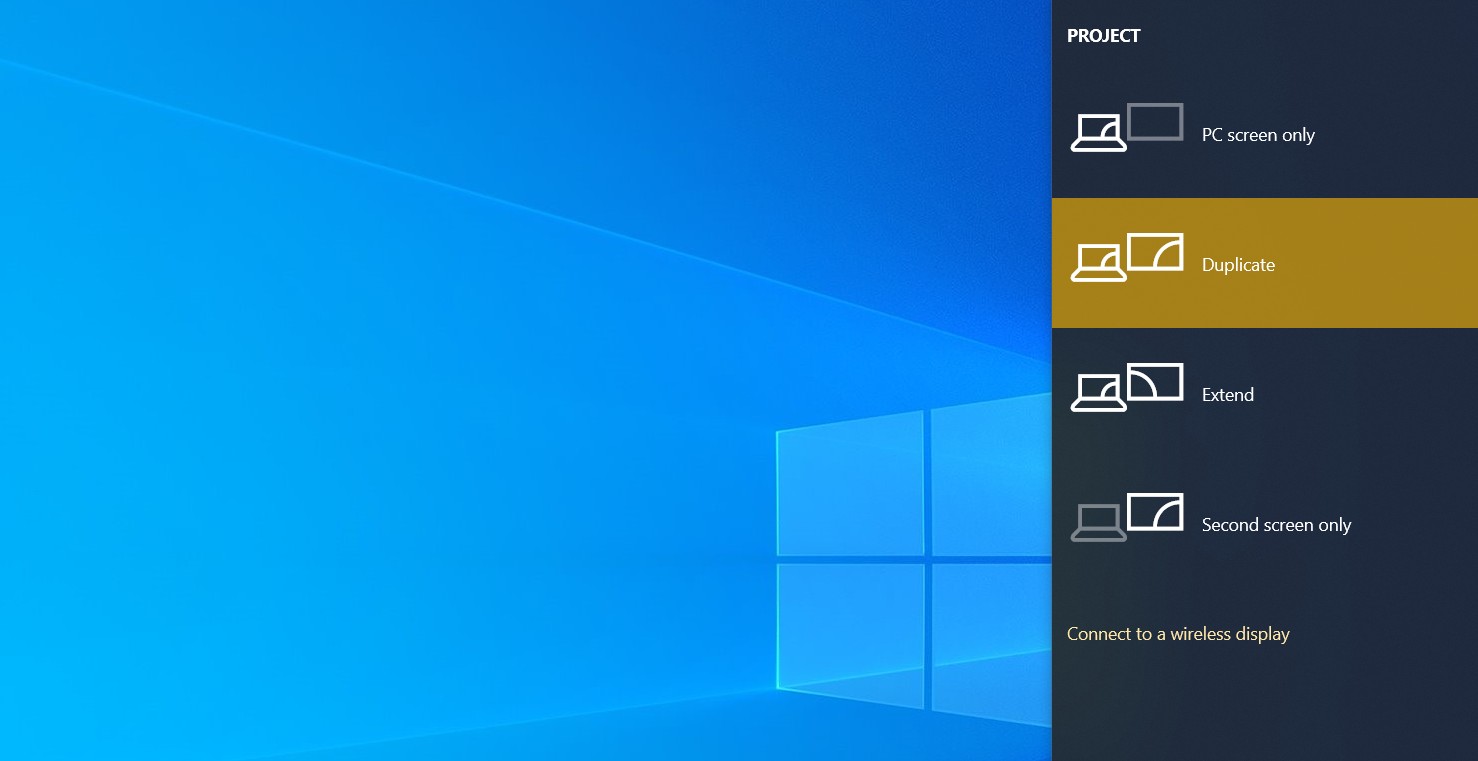Click the highlighted Duplicate option row
The height and width of the screenshot is (761, 1478).
[x=1265, y=263]
